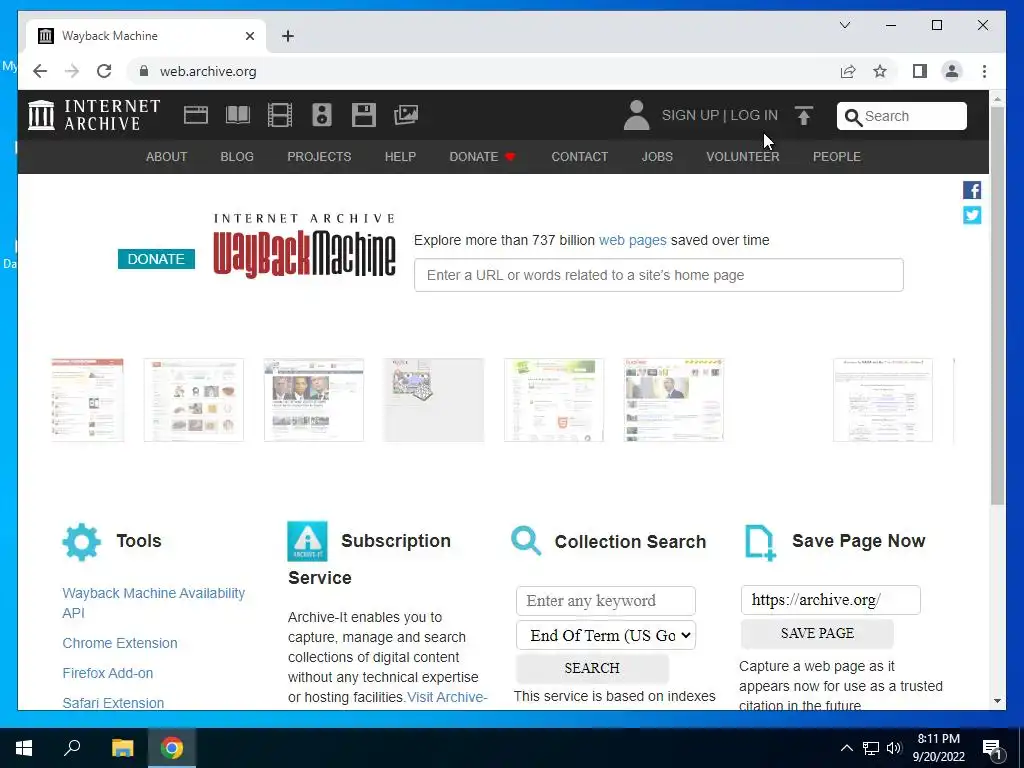Open the Firefox Add-on link
The height and width of the screenshot is (768, 1024).
click(x=108, y=673)
